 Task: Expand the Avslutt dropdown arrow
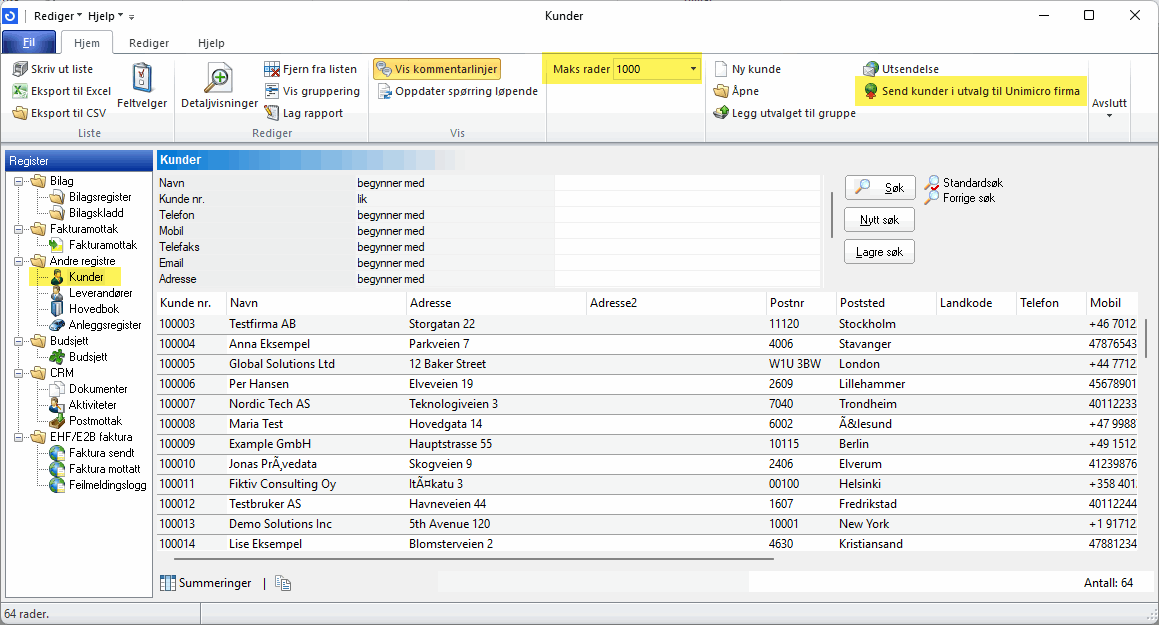pos(1109,116)
